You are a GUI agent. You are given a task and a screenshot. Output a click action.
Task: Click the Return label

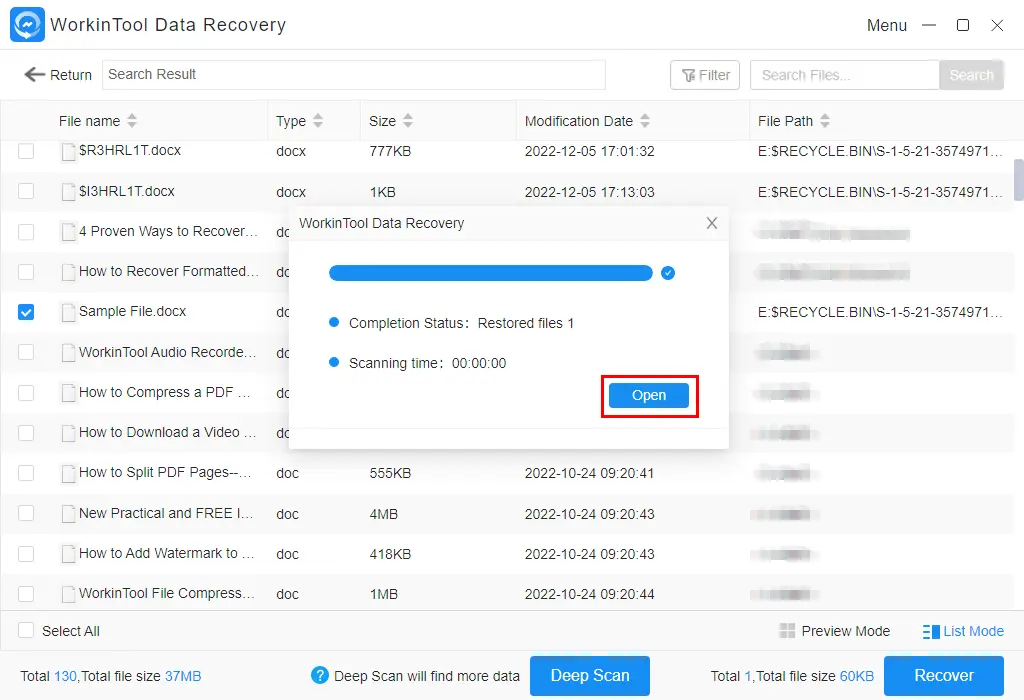point(71,75)
